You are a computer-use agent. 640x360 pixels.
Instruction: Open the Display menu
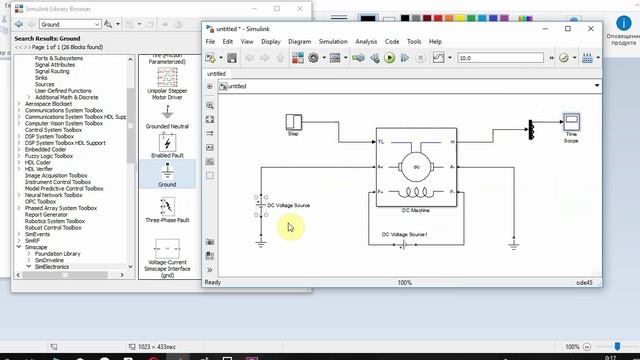(x=271, y=42)
